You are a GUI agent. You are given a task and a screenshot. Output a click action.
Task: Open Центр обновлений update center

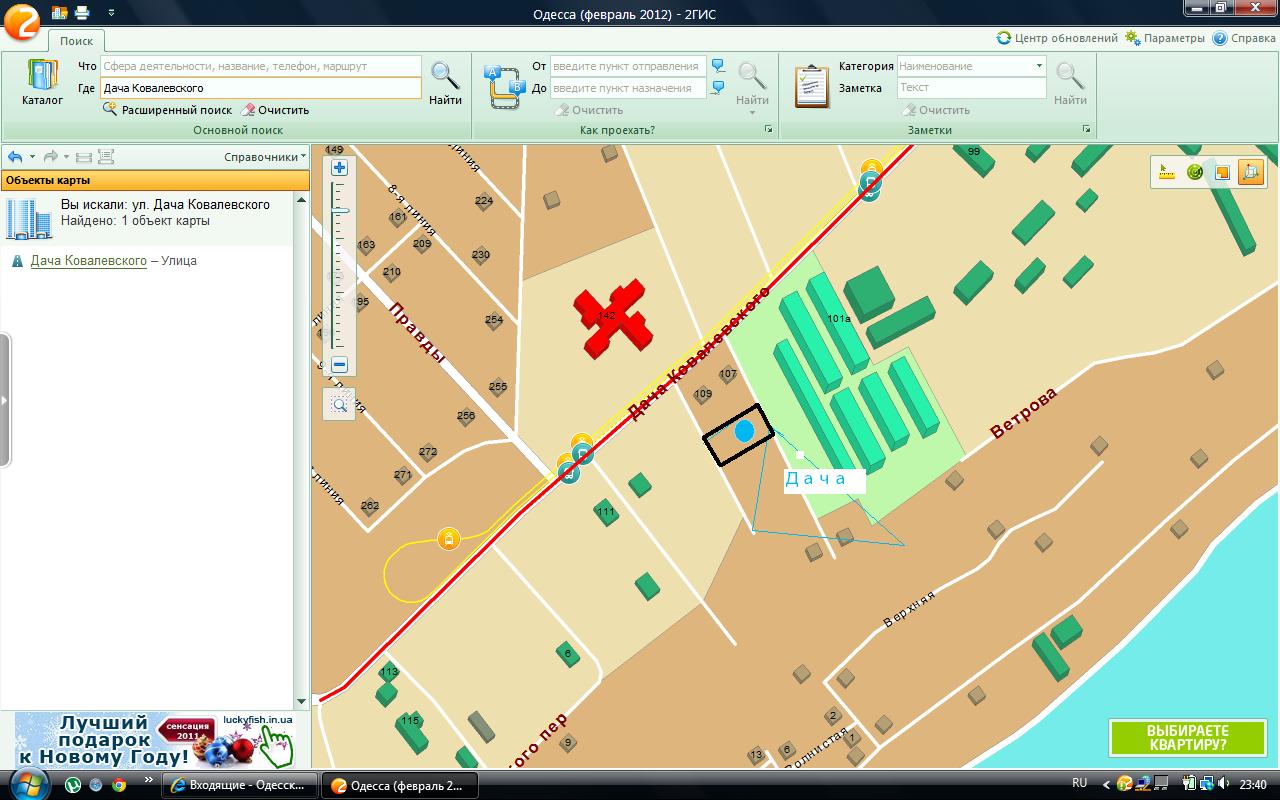1057,38
